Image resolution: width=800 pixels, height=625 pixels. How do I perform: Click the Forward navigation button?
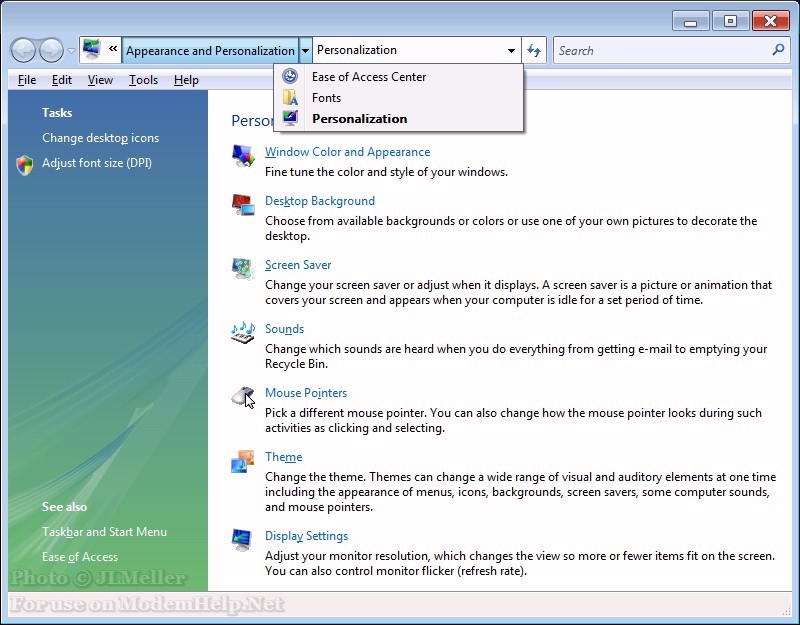(51, 50)
